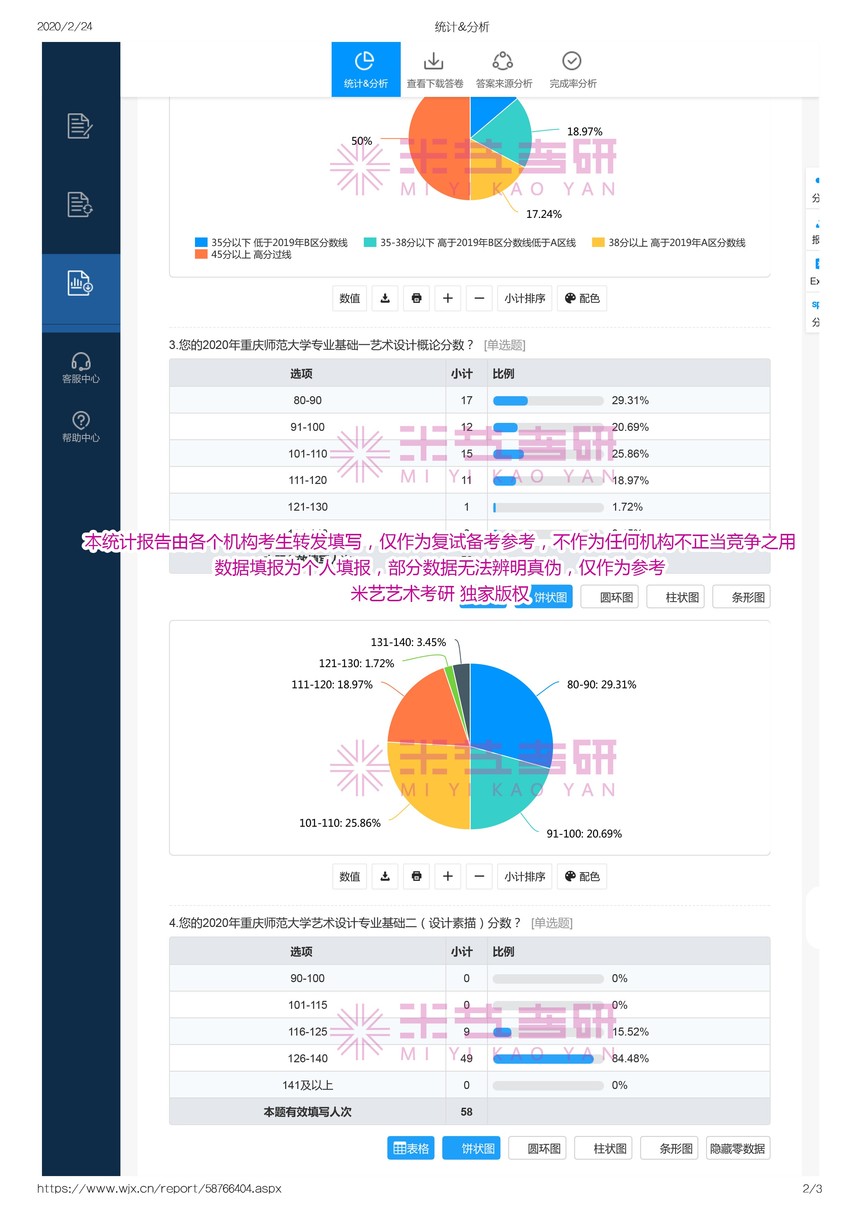This screenshot has height=1217, width=860.
Task: Click the 101-115 row in question 4 table
Action: (470, 1005)
